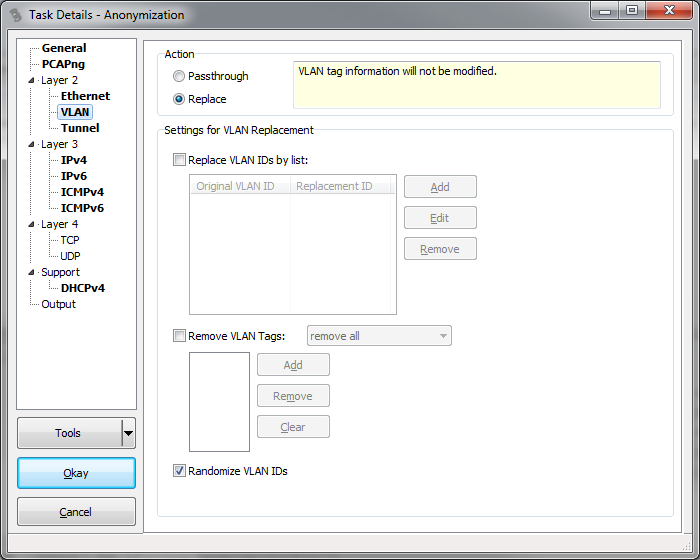700x560 pixels.
Task: Collapse the Layer 2 tree node
Action: (x=31, y=80)
